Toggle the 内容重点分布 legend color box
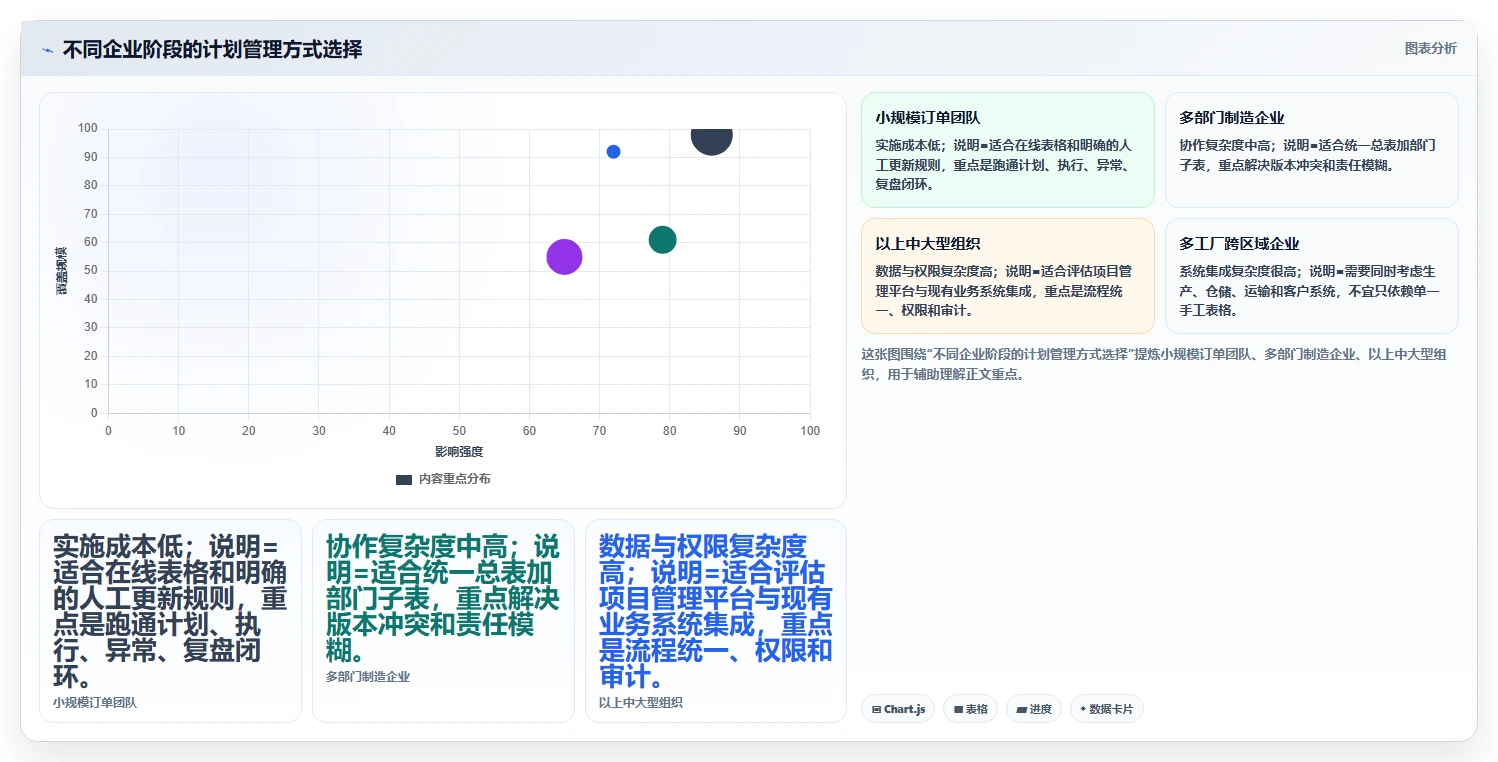This screenshot has width=1498, height=762. click(x=404, y=479)
